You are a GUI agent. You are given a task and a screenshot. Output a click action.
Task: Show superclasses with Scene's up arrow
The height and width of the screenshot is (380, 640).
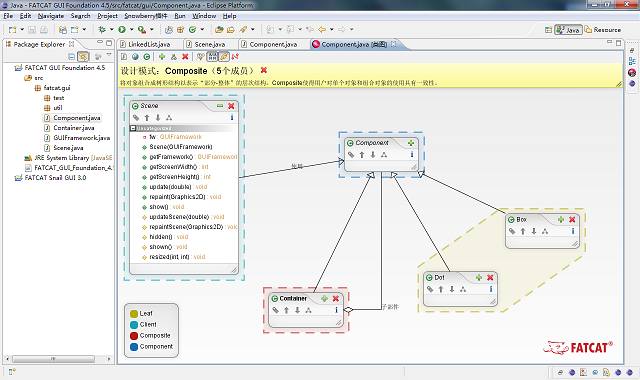coord(147,118)
